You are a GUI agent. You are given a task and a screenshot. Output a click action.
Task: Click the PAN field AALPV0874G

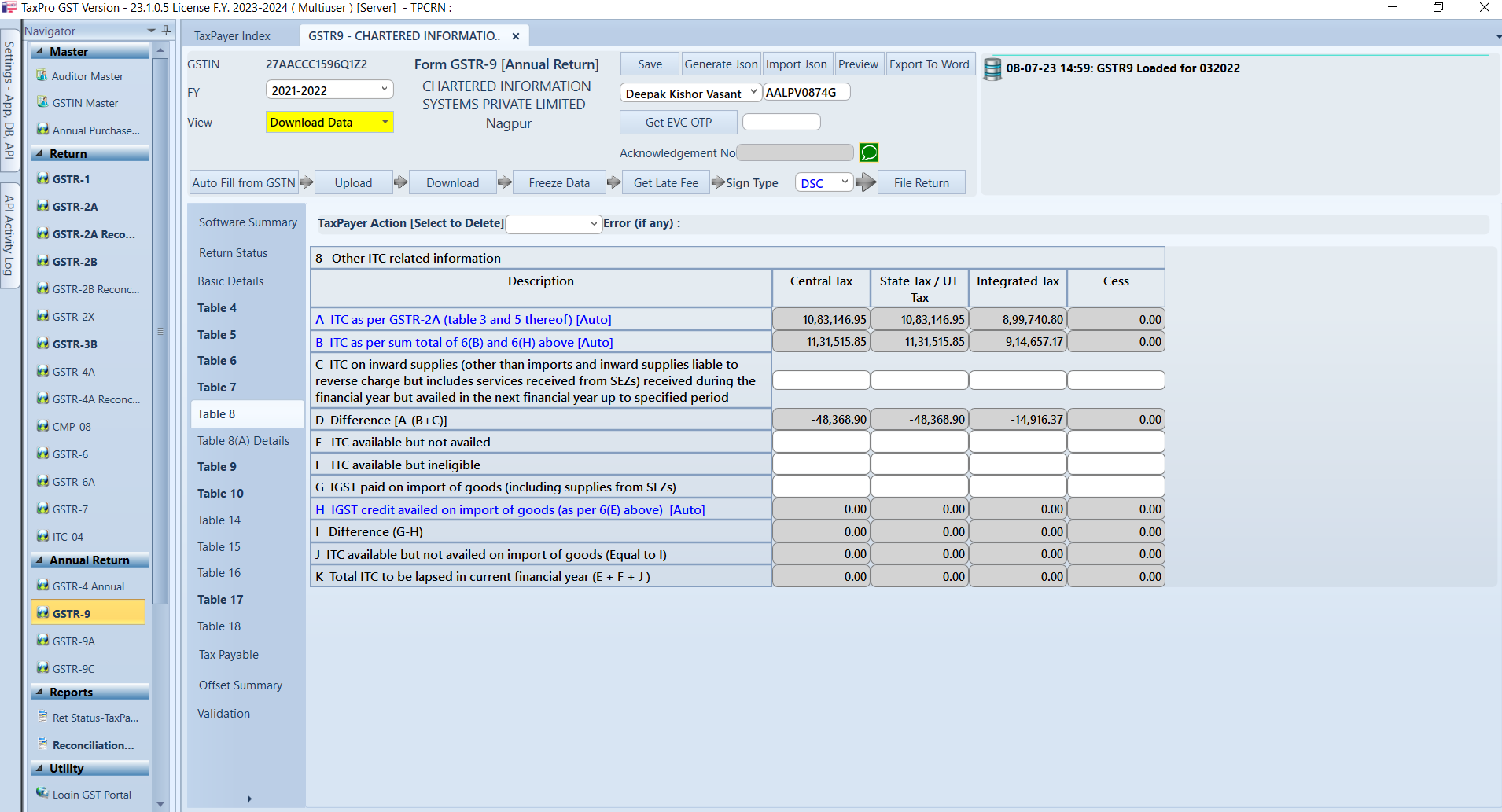(806, 92)
